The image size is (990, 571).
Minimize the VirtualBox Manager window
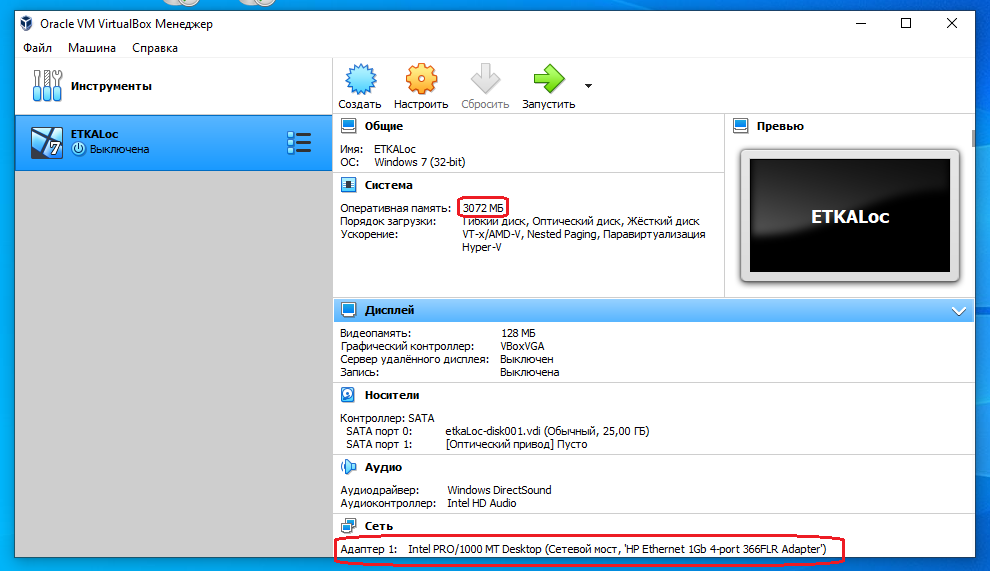click(861, 23)
